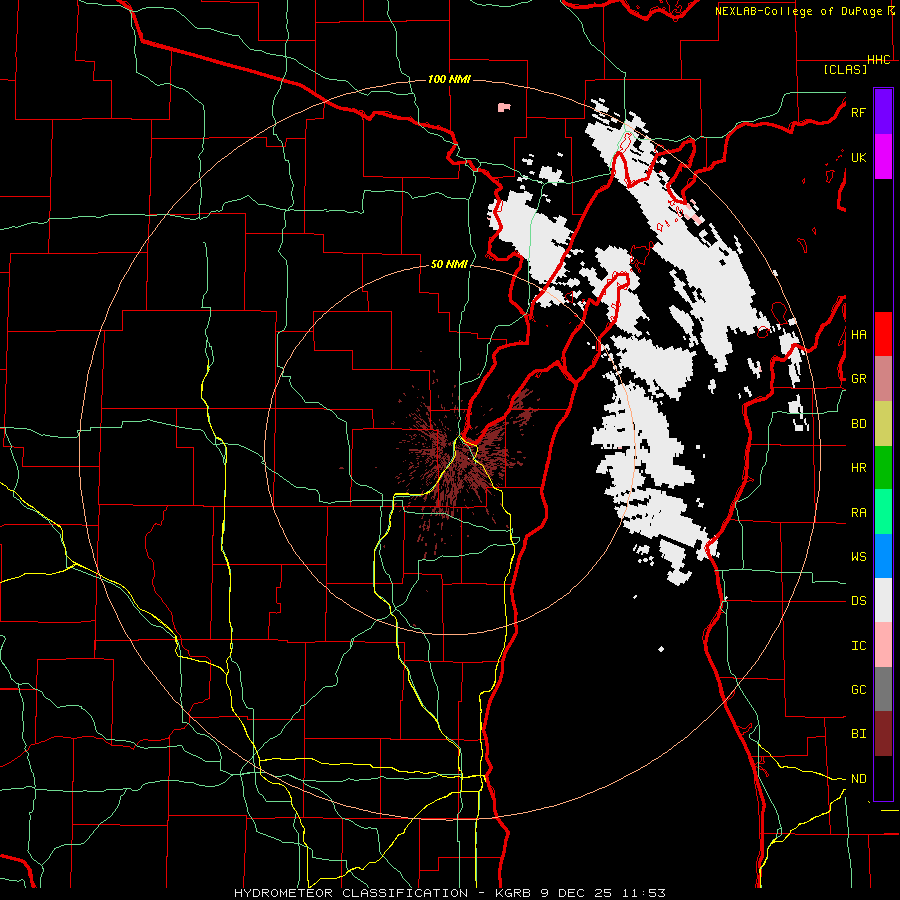Click the BD yellow legend swatch

point(883,423)
